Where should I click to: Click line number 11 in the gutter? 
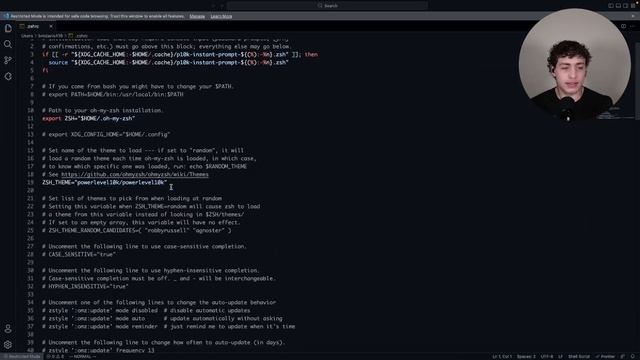[x=31, y=118]
